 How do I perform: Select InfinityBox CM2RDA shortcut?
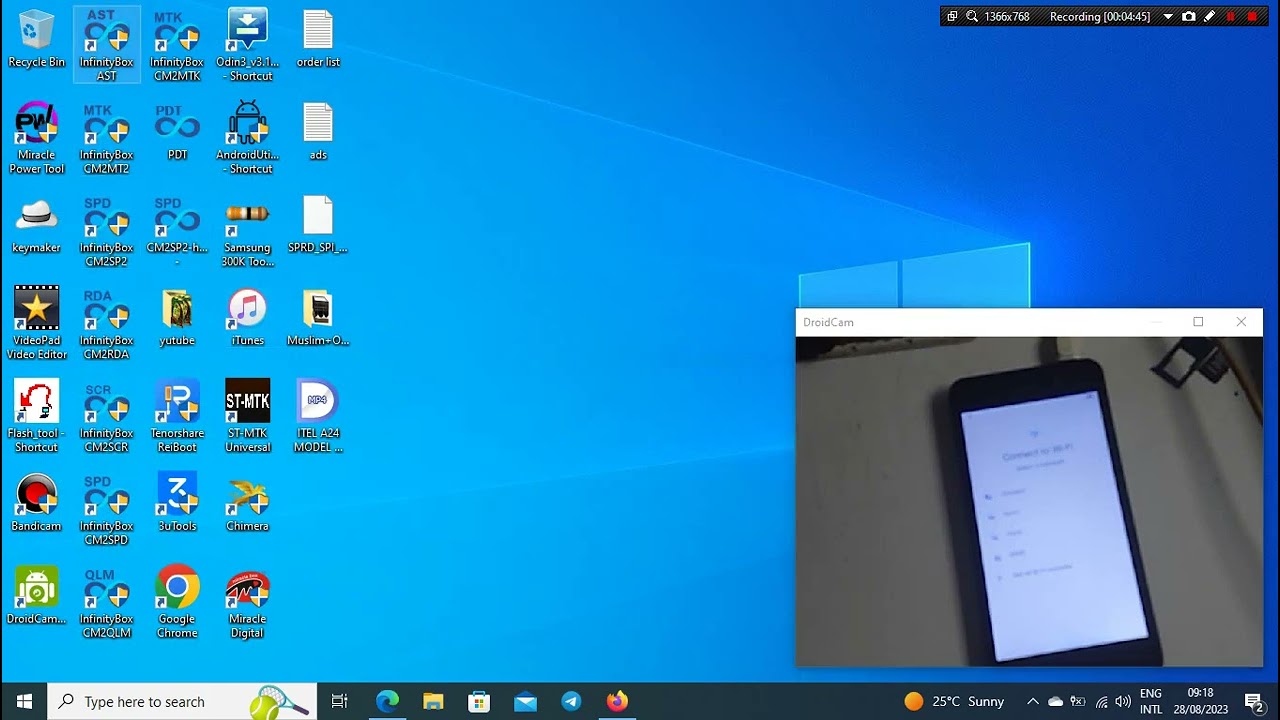(x=107, y=324)
